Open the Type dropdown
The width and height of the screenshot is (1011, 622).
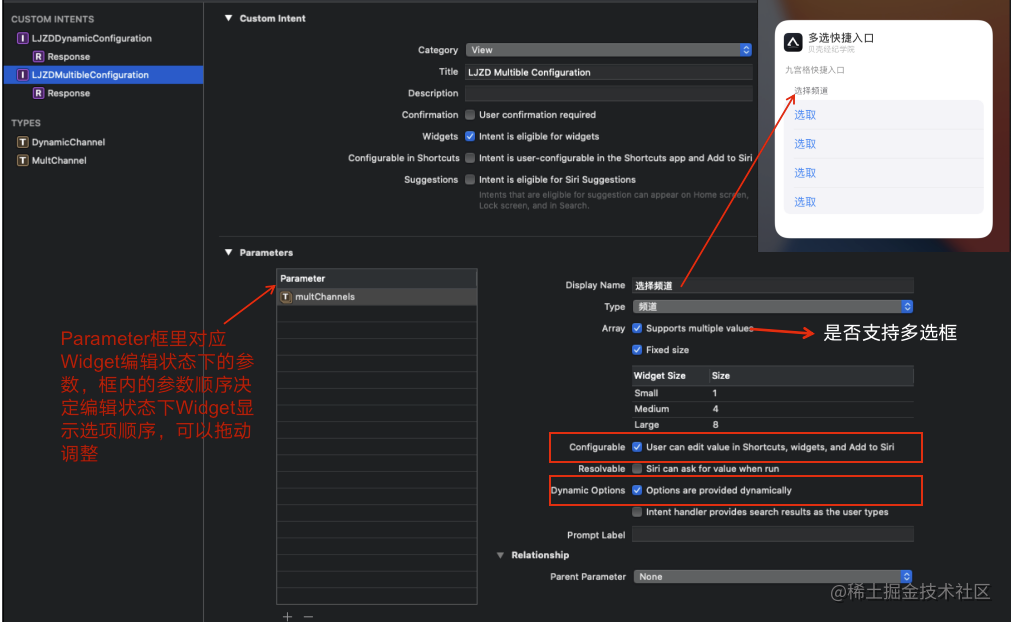773,307
